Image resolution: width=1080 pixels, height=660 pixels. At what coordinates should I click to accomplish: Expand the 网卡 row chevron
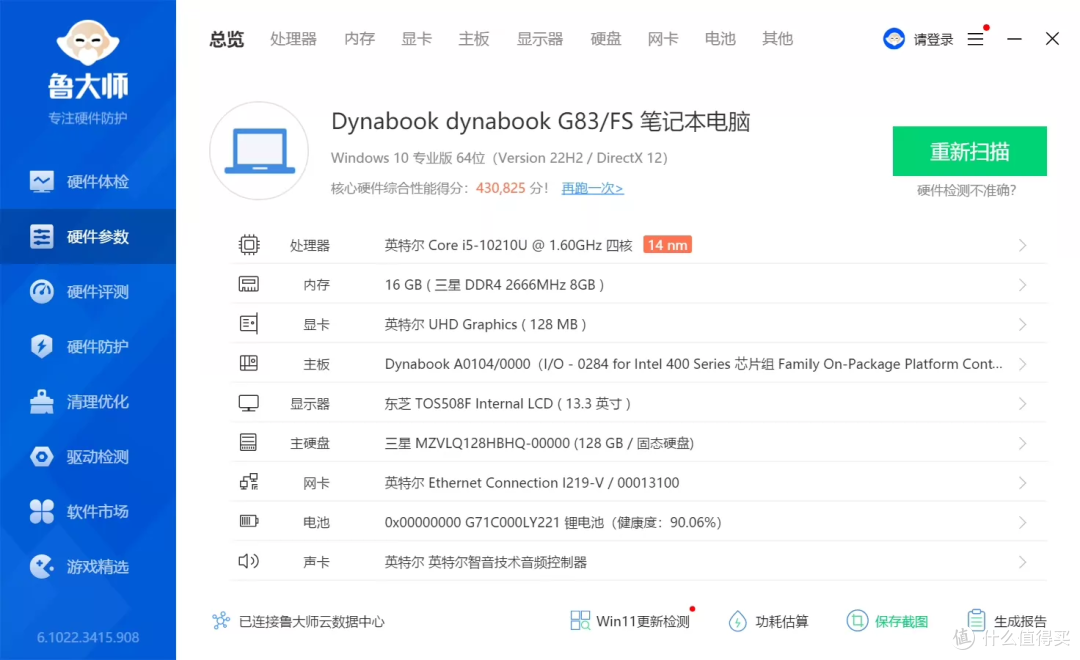pyautogui.click(x=1022, y=483)
